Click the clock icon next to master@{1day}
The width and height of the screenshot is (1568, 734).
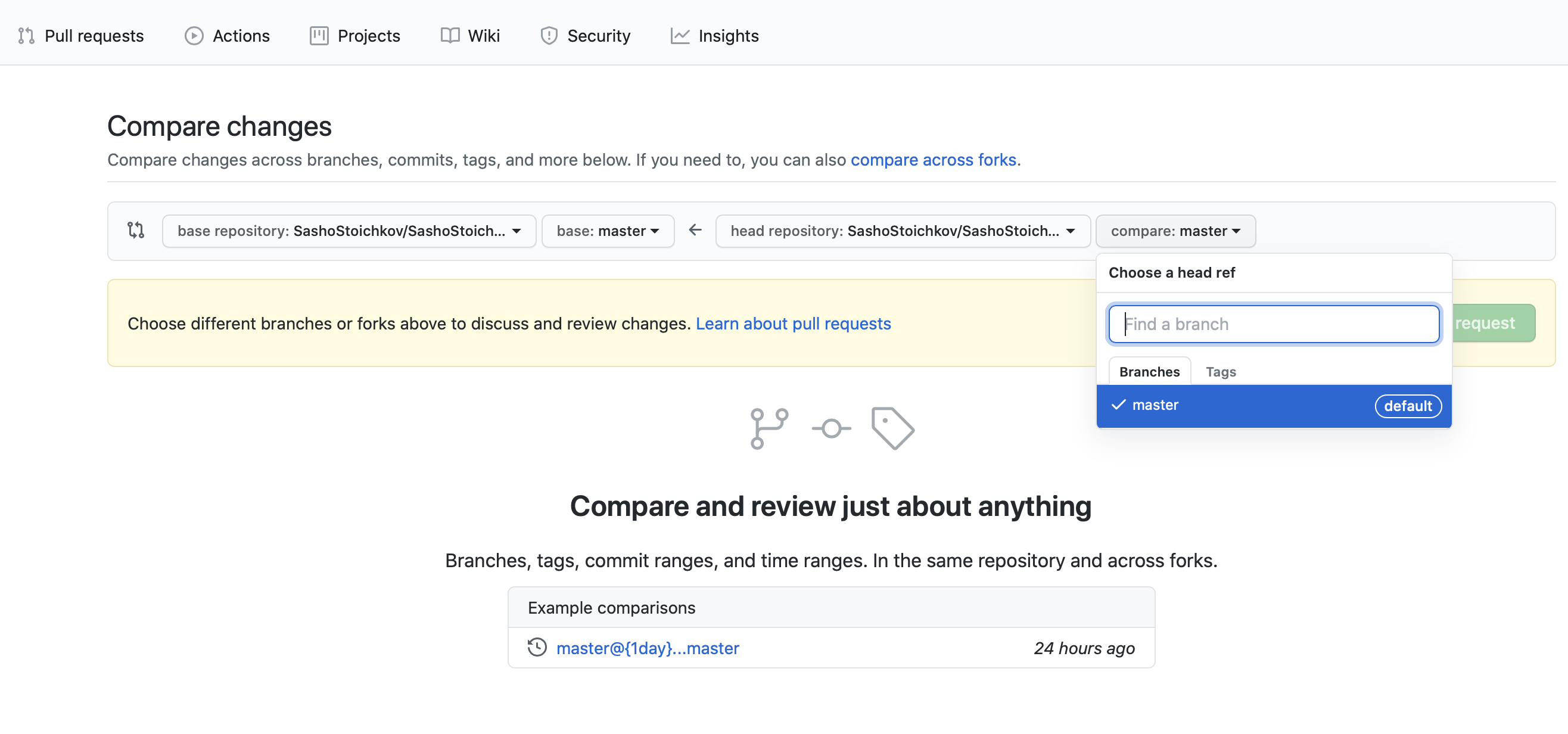537,648
